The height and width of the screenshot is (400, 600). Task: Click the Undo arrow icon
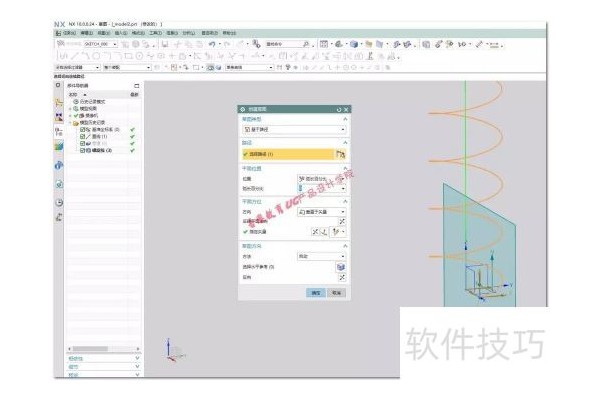click(x=212, y=44)
